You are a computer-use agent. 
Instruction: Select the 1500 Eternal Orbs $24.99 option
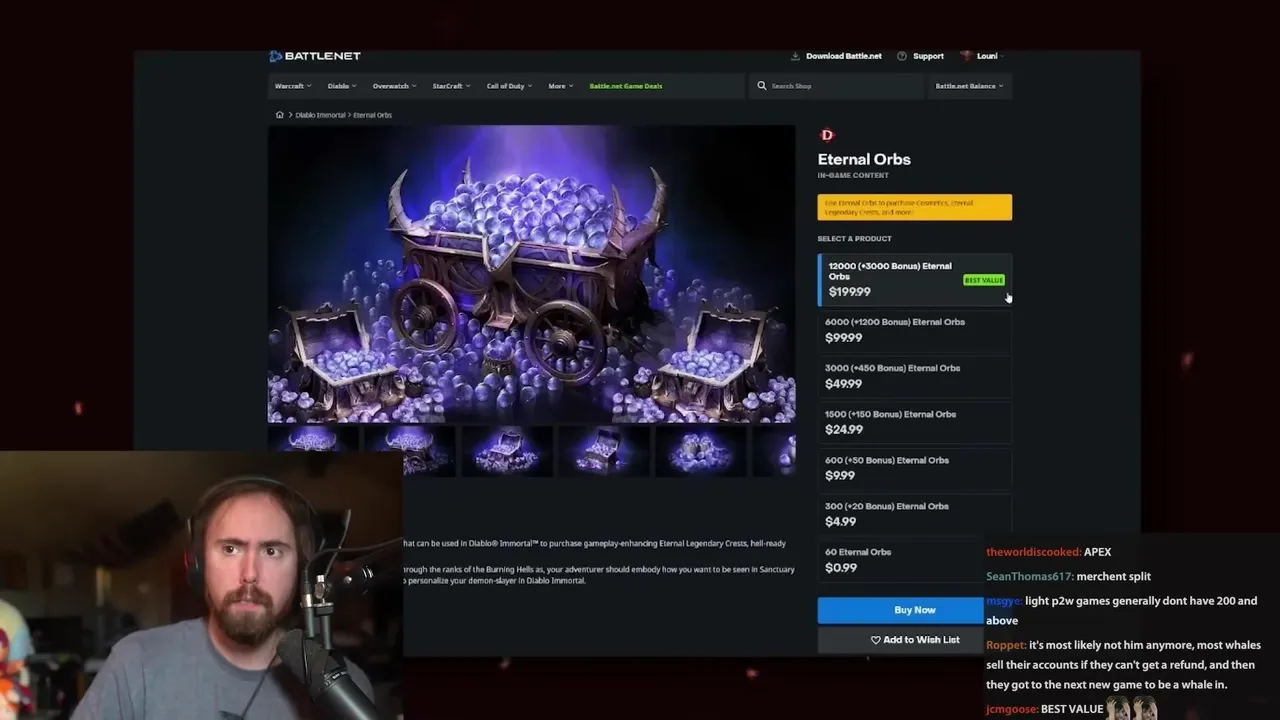915,422
